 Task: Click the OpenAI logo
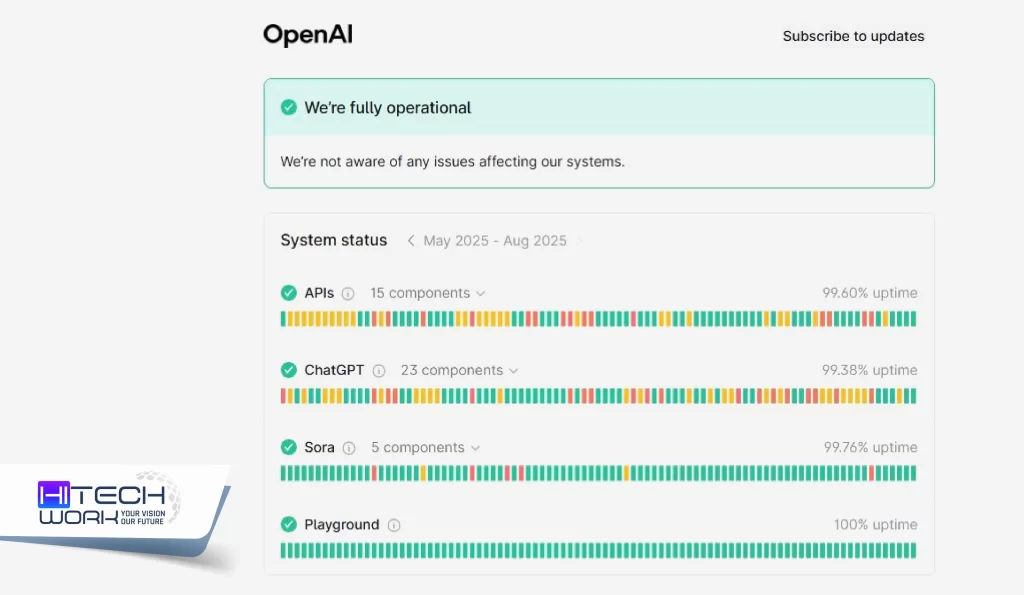307,33
